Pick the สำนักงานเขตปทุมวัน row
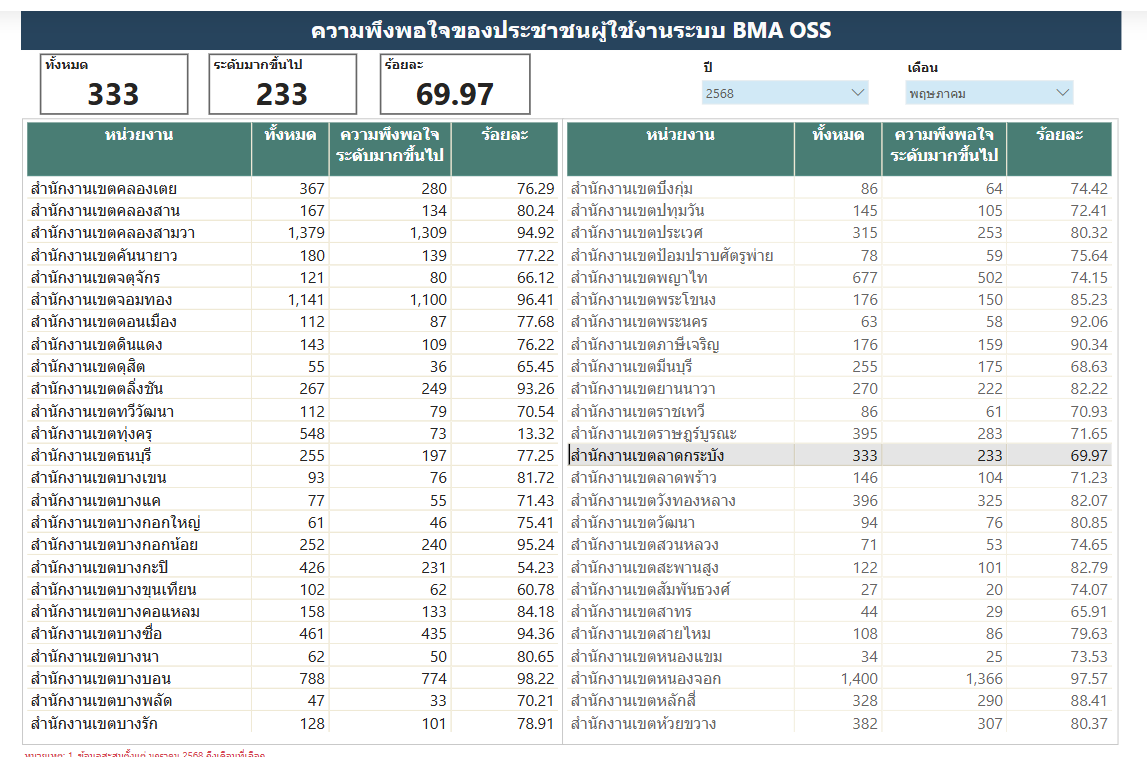Viewport: 1147px width, 757px height. 840,211
